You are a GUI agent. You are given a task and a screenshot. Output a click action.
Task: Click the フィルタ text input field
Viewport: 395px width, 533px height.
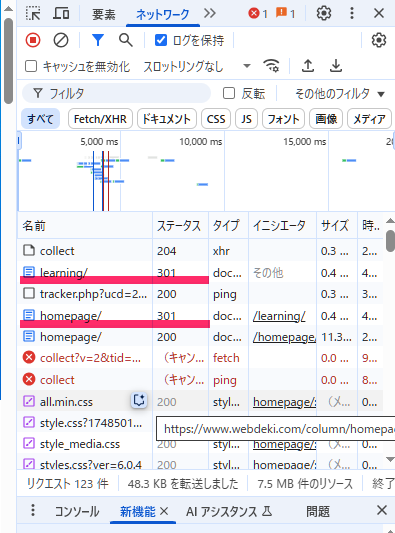click(116, 93)
